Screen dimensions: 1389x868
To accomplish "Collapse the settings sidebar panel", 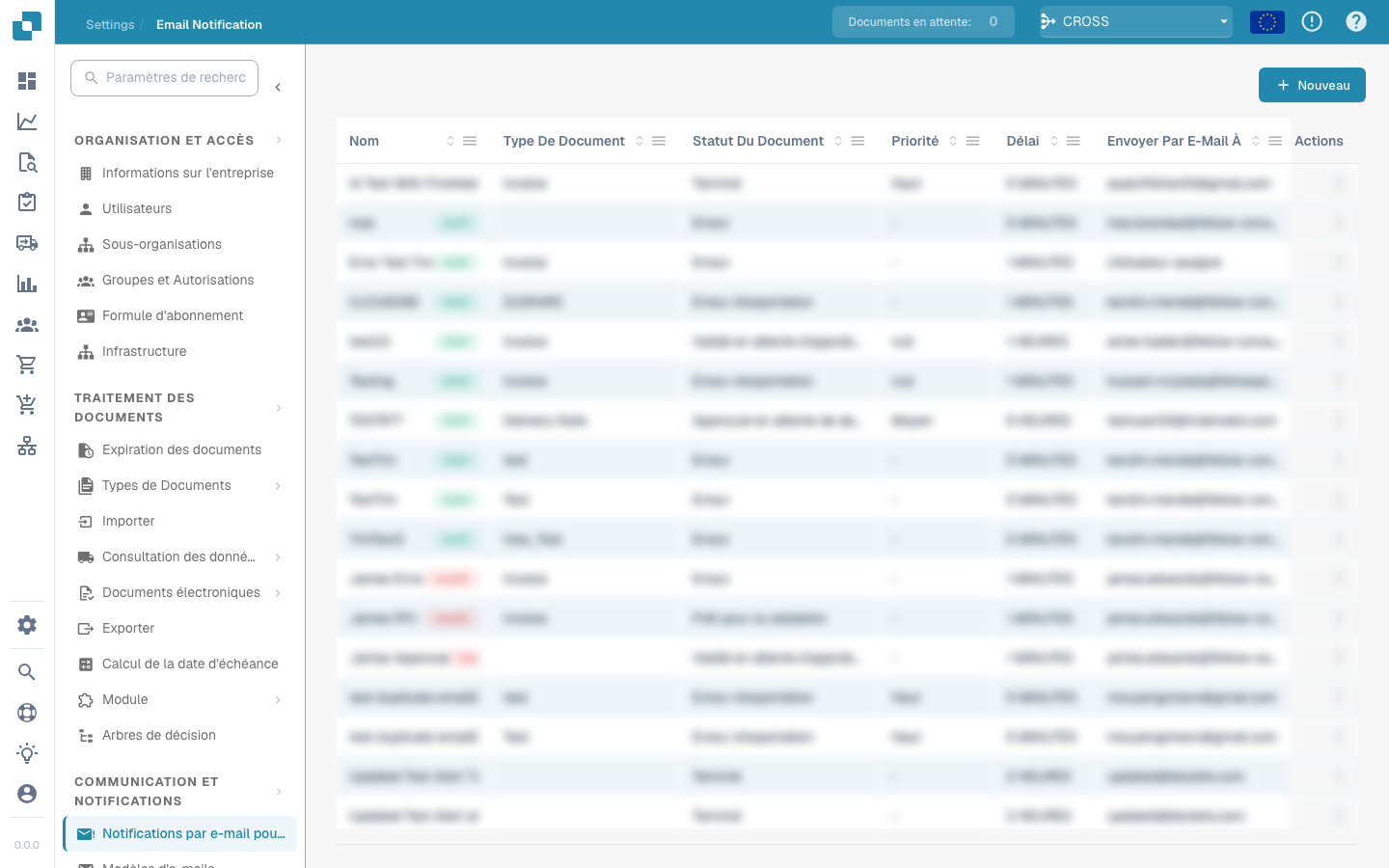I will pyautogui.click(x=278, y=88).
